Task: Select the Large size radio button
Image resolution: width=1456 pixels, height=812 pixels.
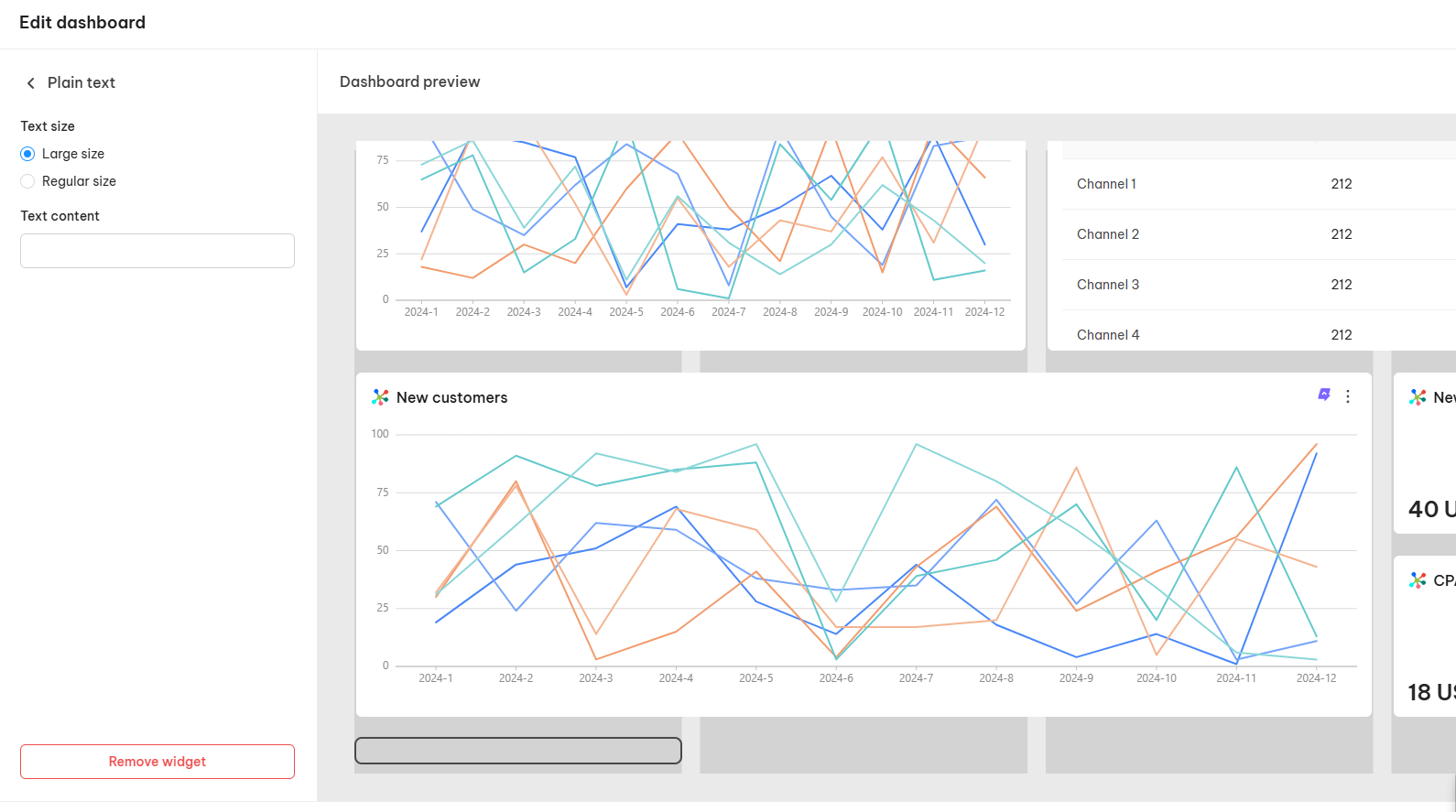Action: click(x=27, y=154)
